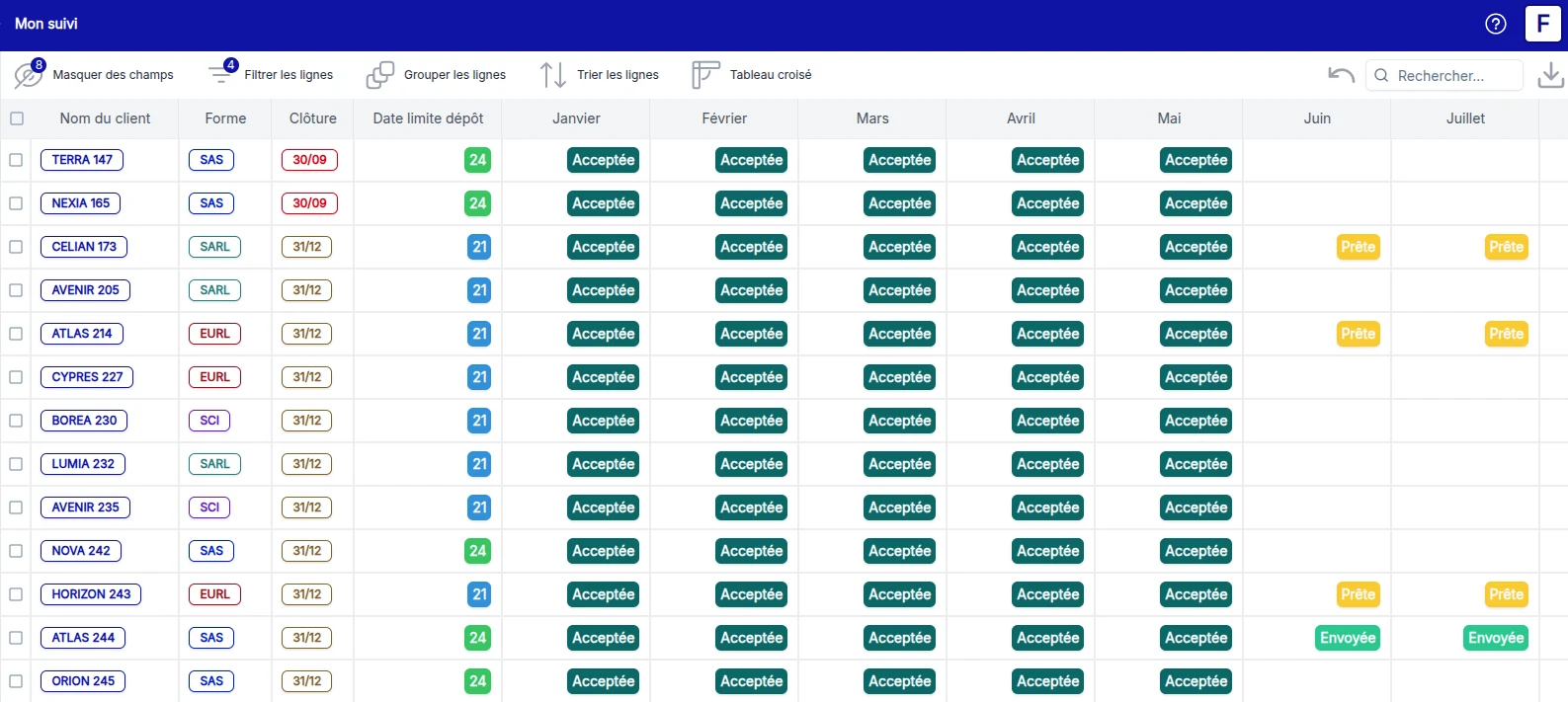
Task: Click the pivot table icon
Action: click(705, 75)
